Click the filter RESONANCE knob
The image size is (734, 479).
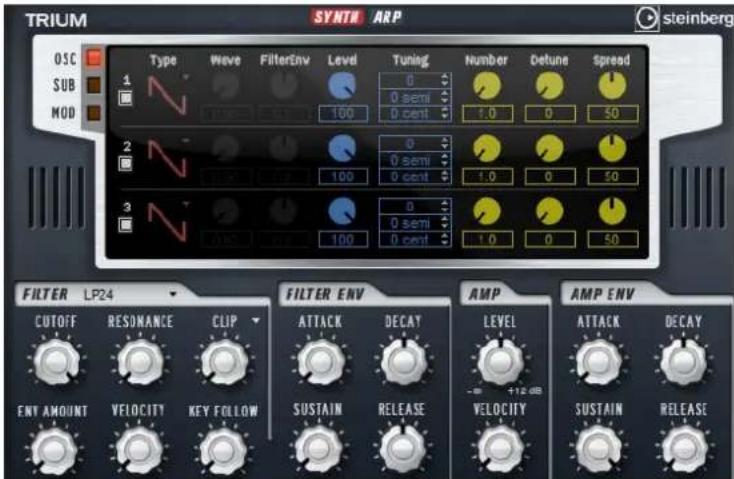140,361
